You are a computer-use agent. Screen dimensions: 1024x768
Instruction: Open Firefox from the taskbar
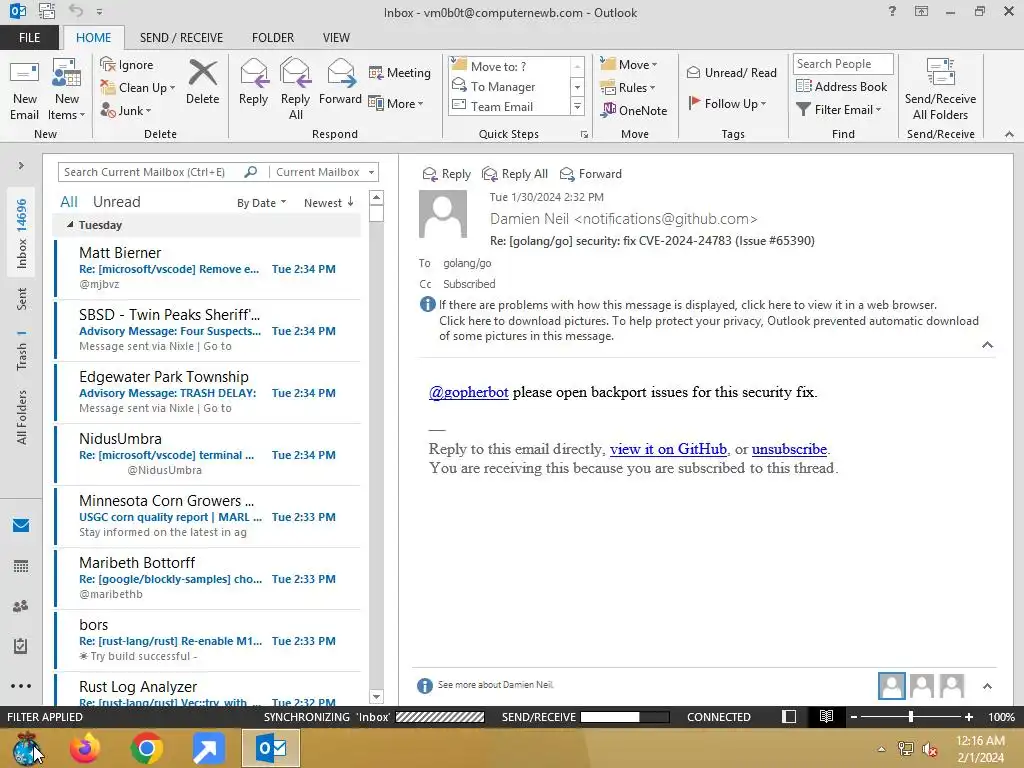(85, 748)
